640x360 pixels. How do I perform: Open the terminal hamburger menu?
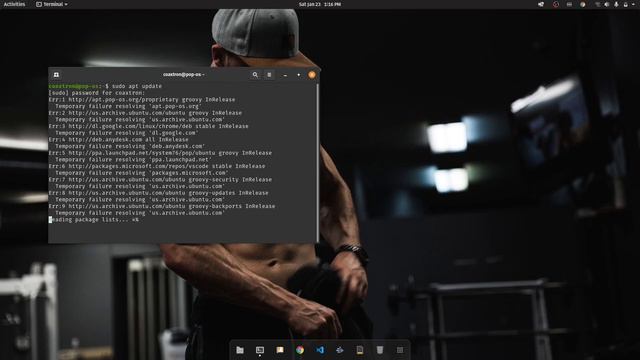click(269, 75)
